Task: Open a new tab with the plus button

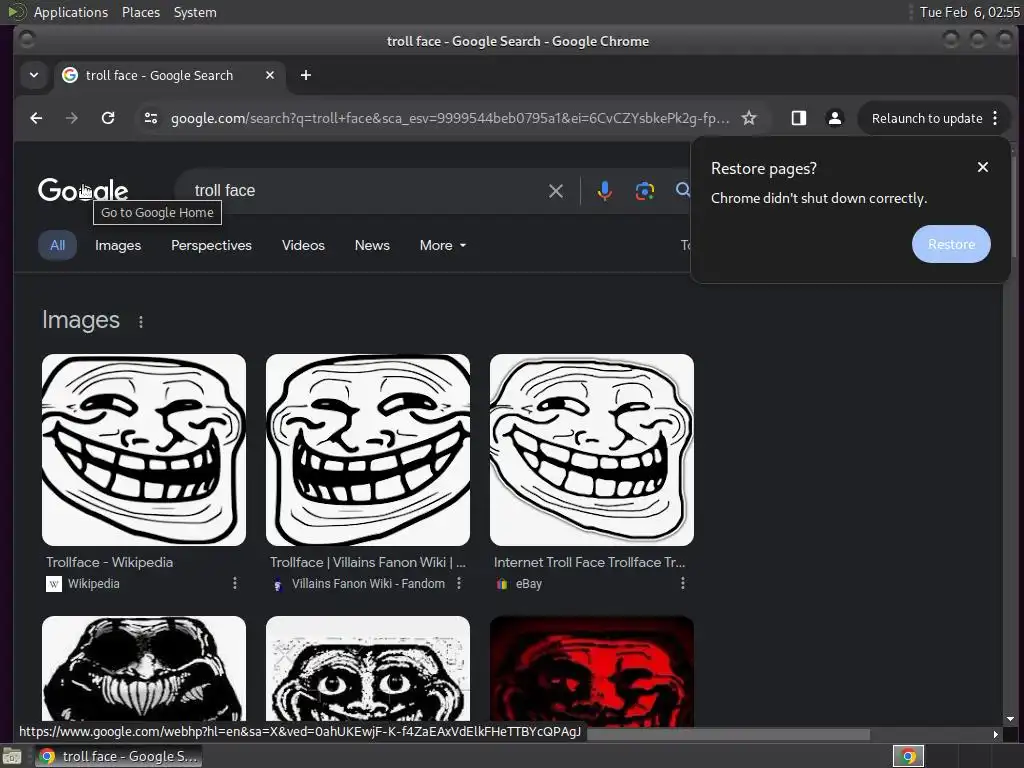Action: [x=306, y=75]
